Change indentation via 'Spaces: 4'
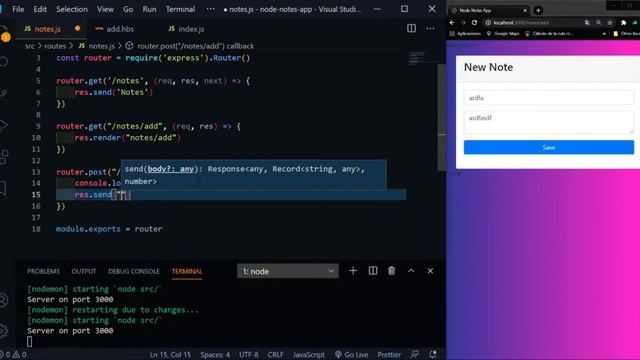 click(x=215, y=355)
